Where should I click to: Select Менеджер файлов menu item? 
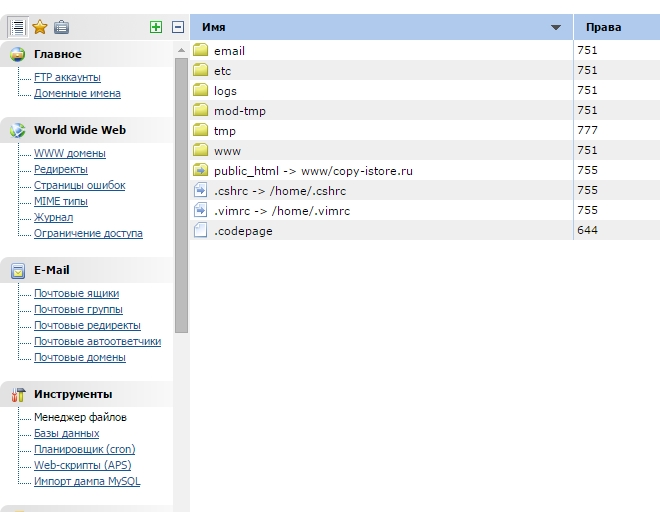point(80,417)
